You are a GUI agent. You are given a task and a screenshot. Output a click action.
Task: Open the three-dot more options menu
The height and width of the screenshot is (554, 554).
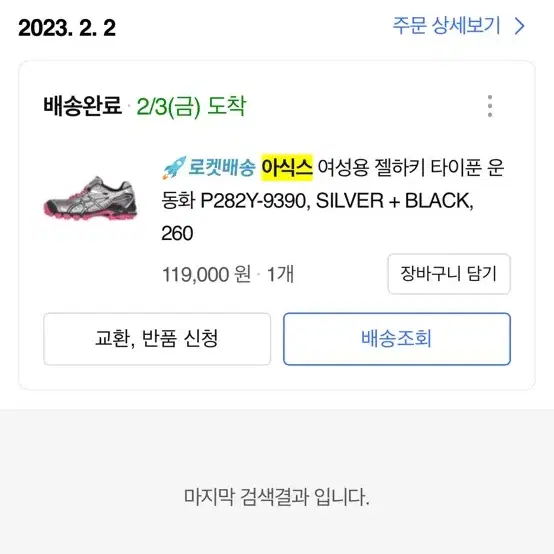pyautogui.click(x=490, y=106)
